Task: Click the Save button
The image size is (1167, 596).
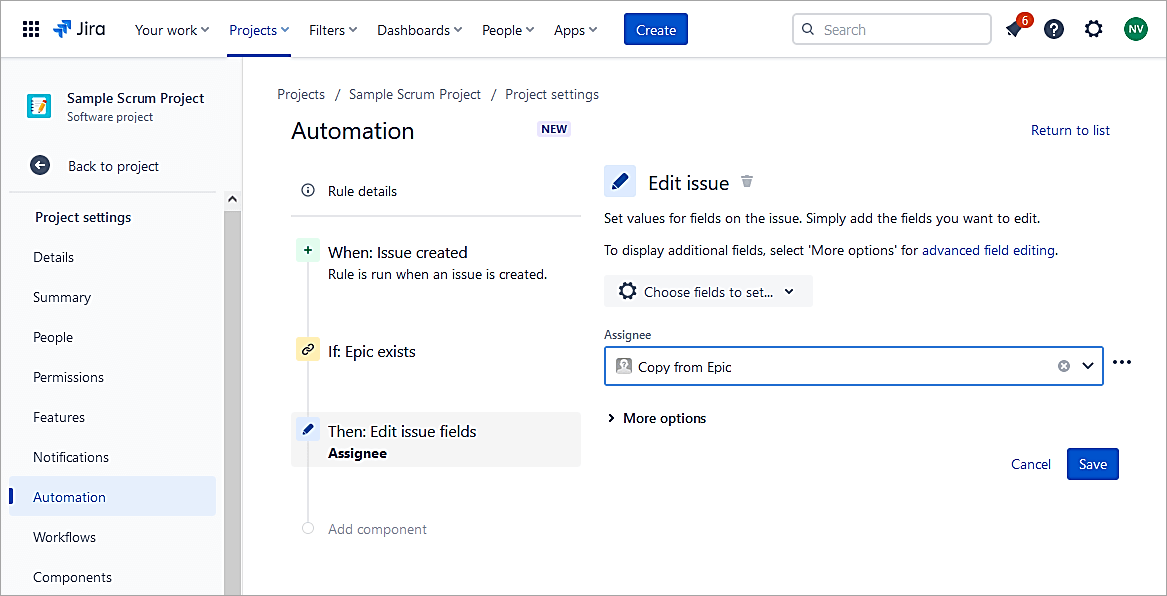Action: 1092,464
